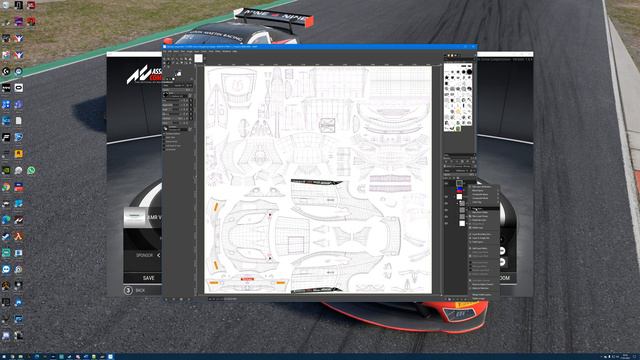Open the Windows Start menu
This screenshot has height=360, width=640.
pyautogui.click(x=3, y=356)
